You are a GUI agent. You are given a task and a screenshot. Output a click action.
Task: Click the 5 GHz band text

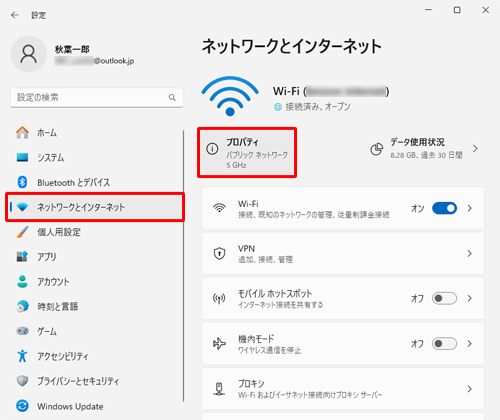[x=236, y=165]
